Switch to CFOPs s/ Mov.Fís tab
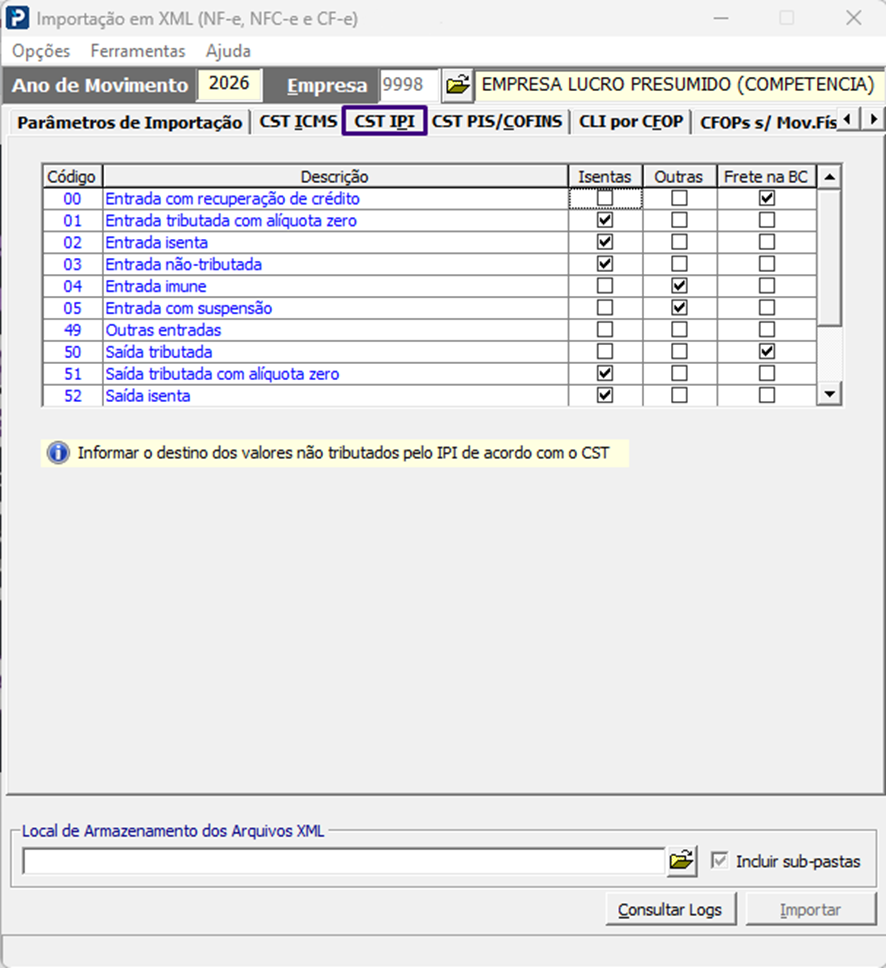This screenshot has height=968, width=886. [768, 122]
